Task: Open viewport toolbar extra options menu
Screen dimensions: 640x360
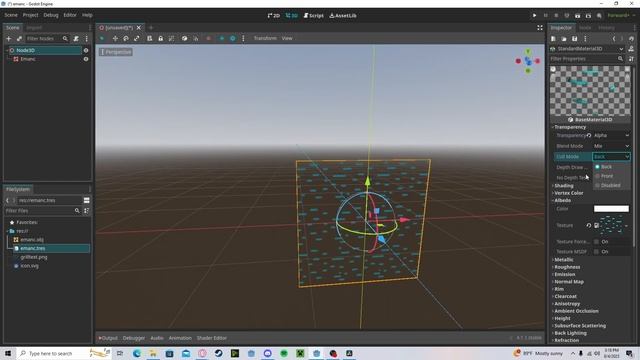Action: pos(243,38)
